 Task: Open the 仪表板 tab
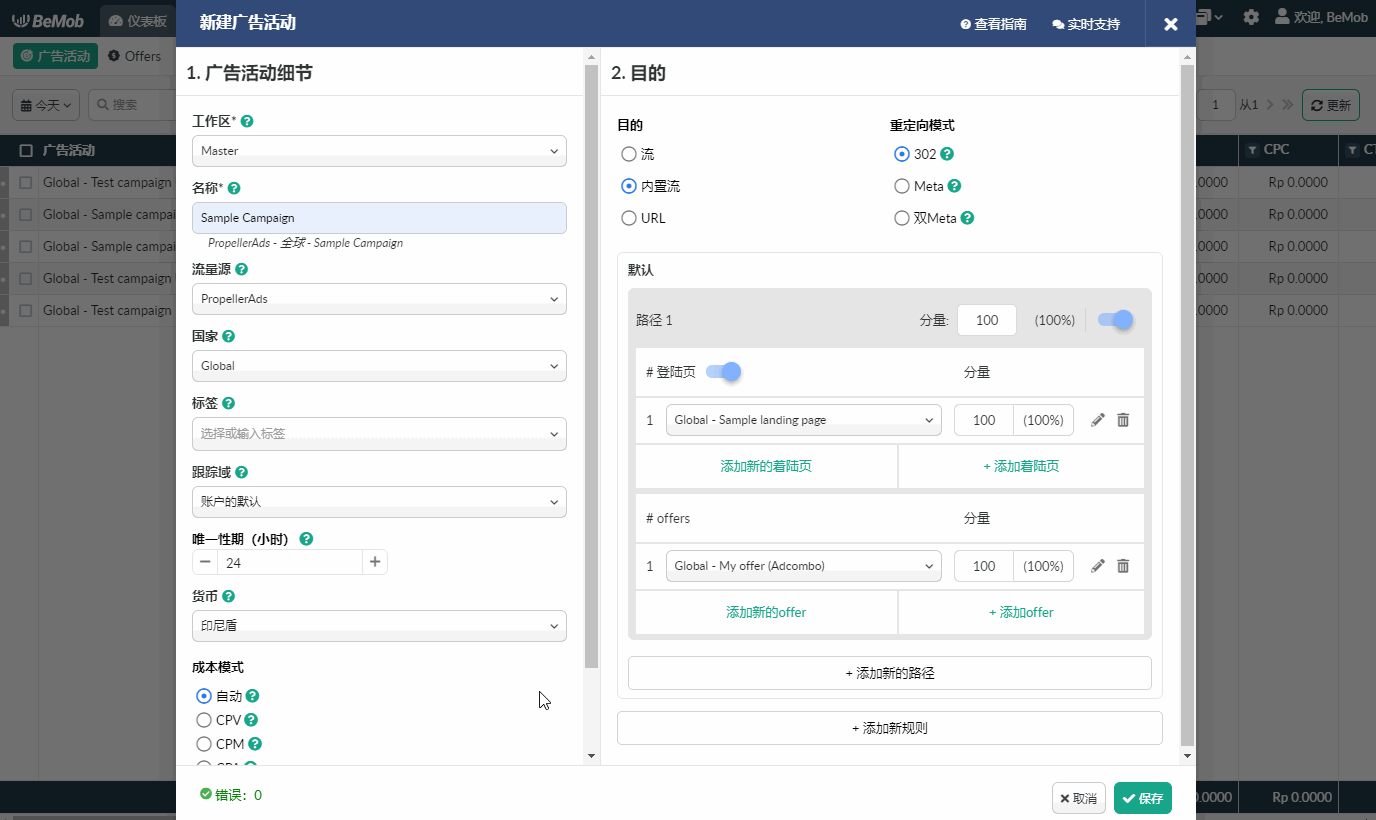coord(137,20)
